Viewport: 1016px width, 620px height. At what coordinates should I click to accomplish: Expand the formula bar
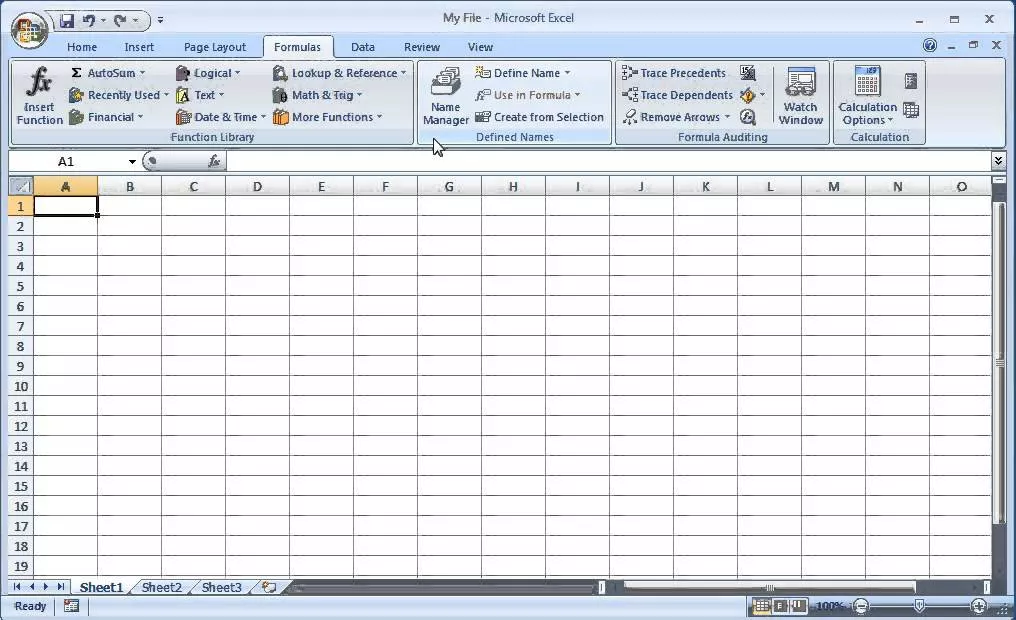pos(998,160)
